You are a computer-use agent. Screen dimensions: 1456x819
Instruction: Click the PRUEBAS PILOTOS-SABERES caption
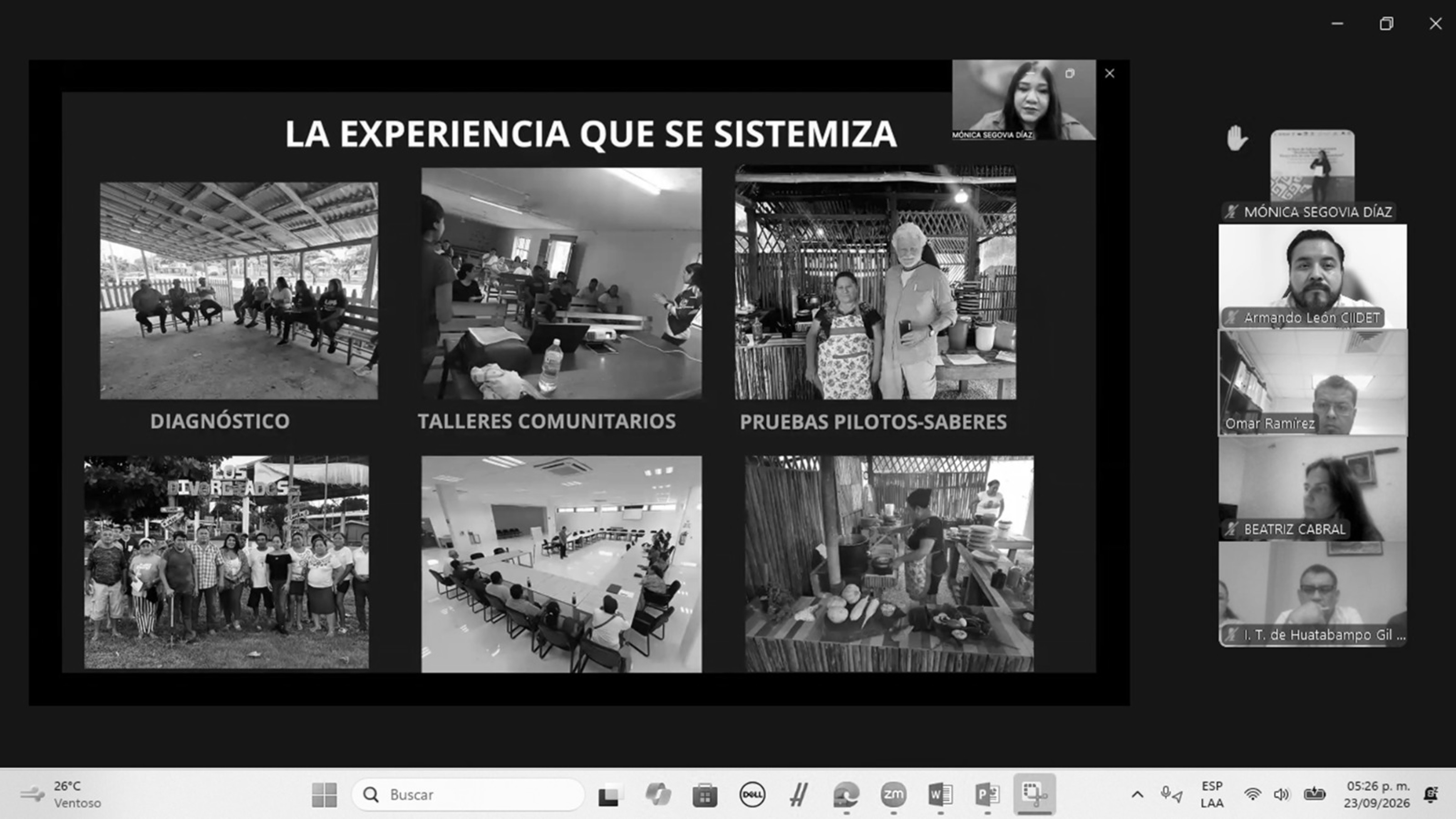pyautogui.click(x=873, y=422)
